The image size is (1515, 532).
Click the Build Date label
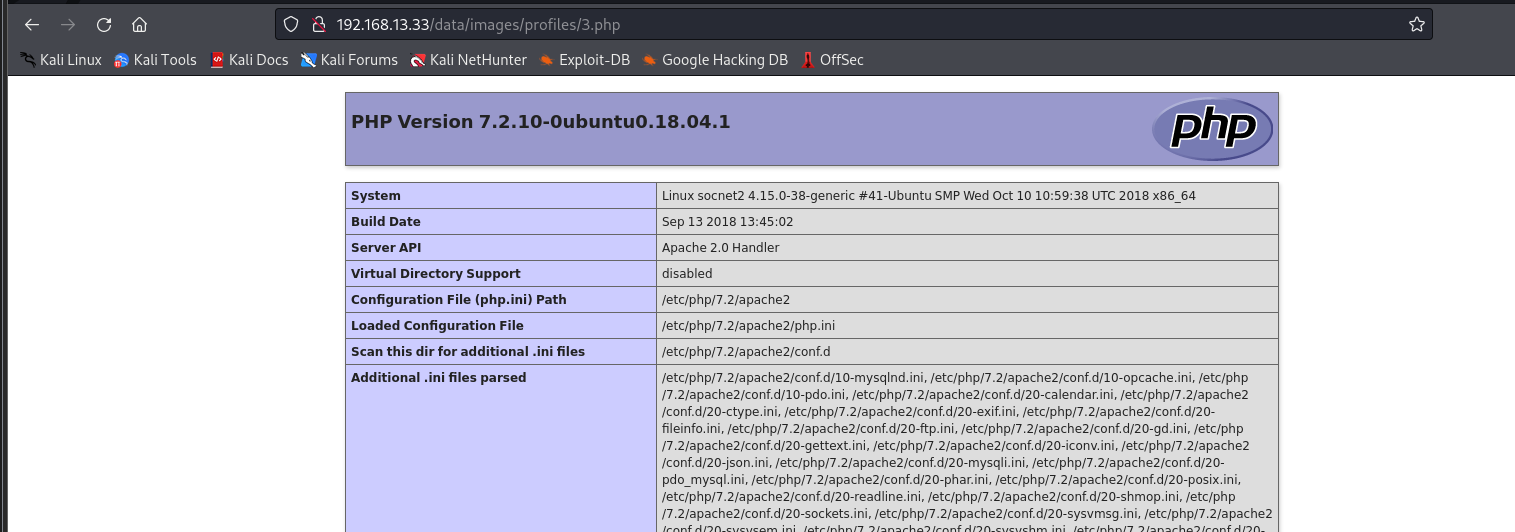pos(386,222)
